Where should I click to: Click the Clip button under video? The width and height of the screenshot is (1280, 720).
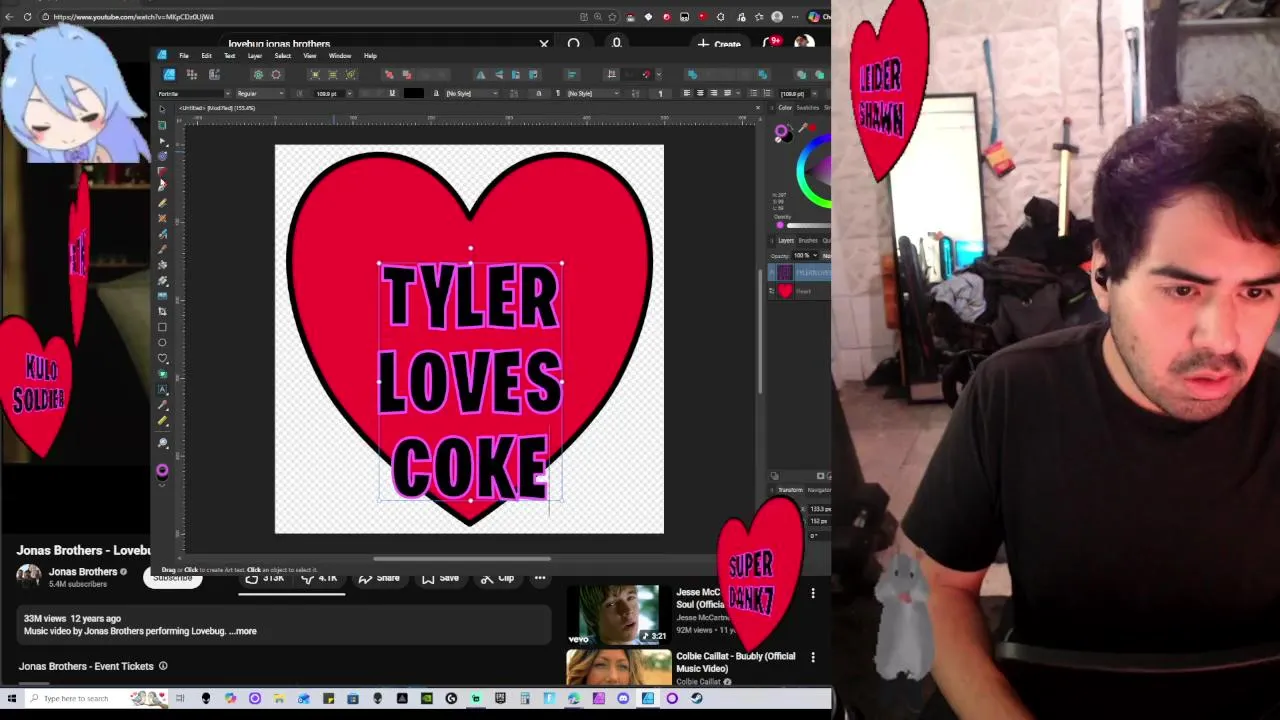(x=497, y=578)
